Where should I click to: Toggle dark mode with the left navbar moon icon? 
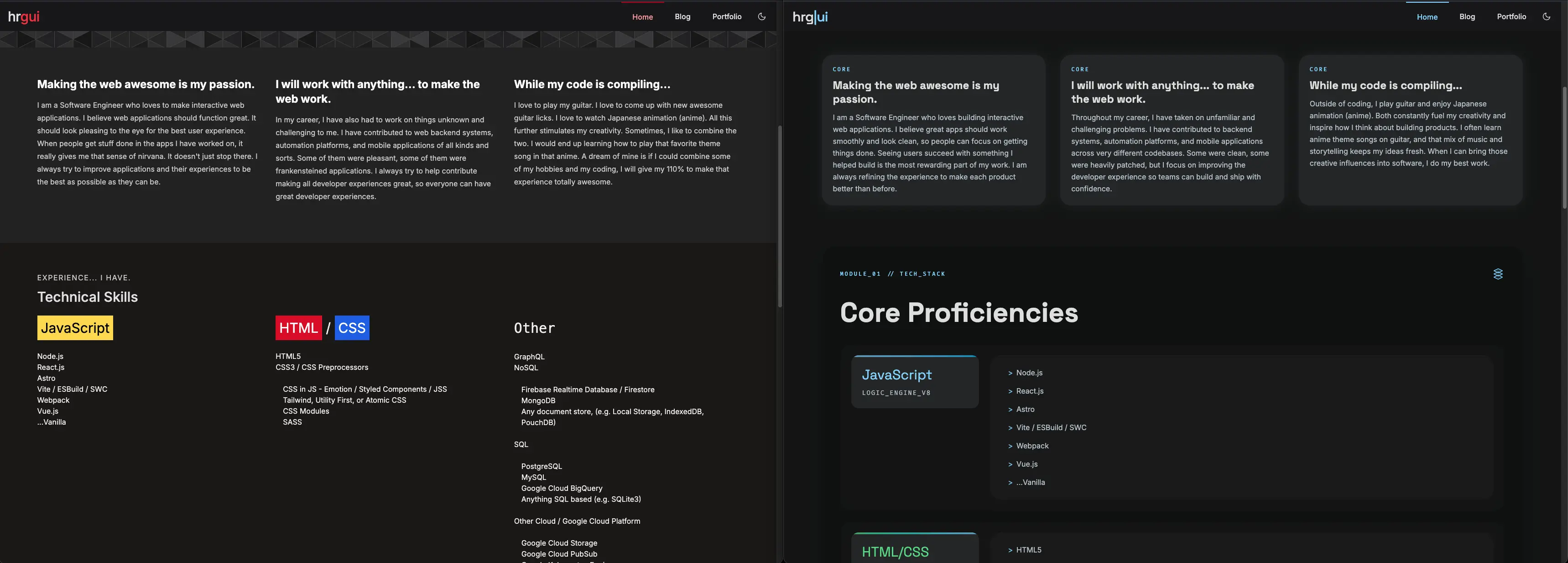tap(761, 16)
